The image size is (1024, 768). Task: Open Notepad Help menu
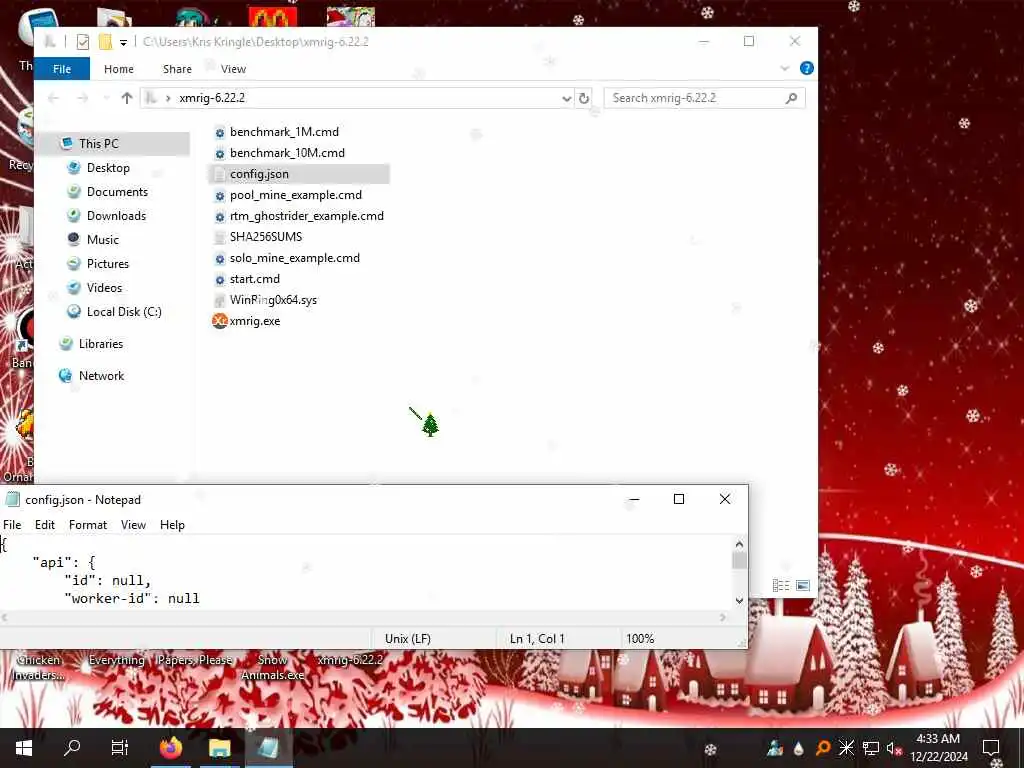[x=172, y=525]
